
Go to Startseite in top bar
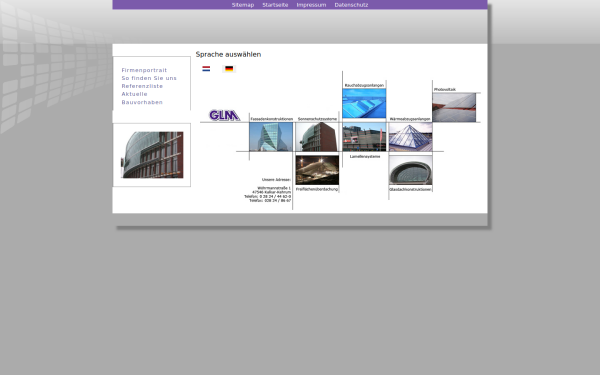click(275, 5)
